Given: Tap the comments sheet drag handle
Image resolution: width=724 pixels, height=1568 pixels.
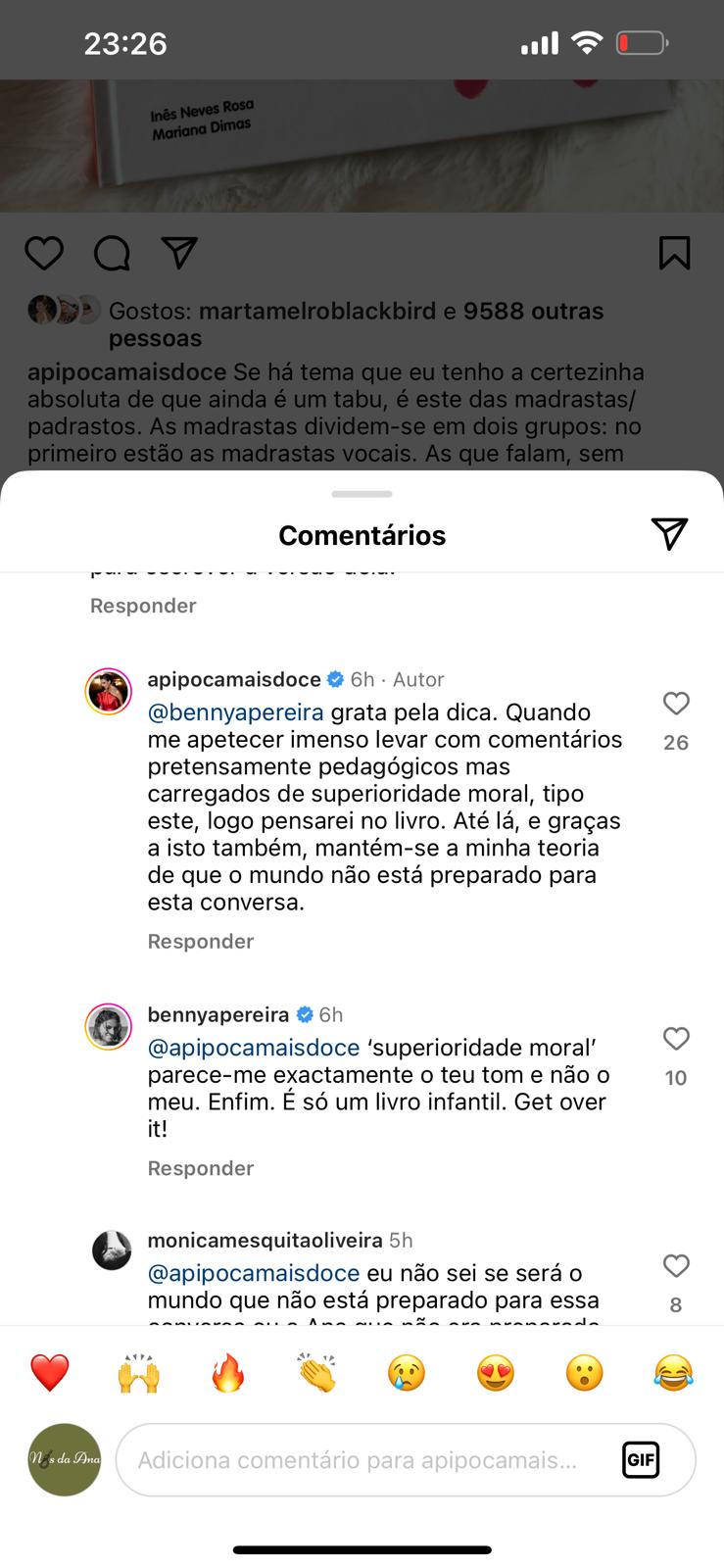Looking at the screenshot, I should click(362, 494).
